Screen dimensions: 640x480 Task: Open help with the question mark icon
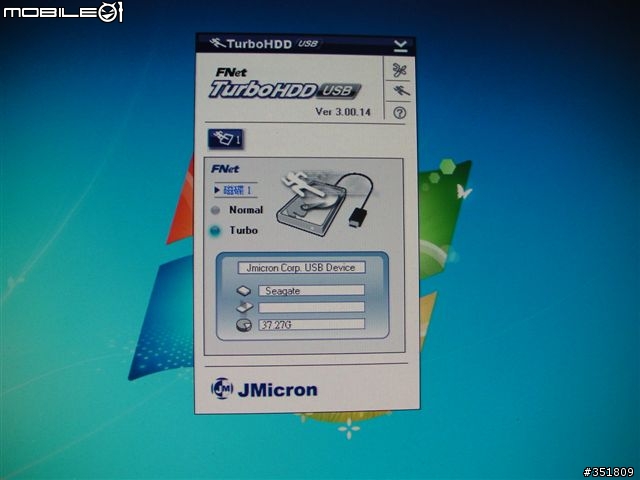click(400, 112)
